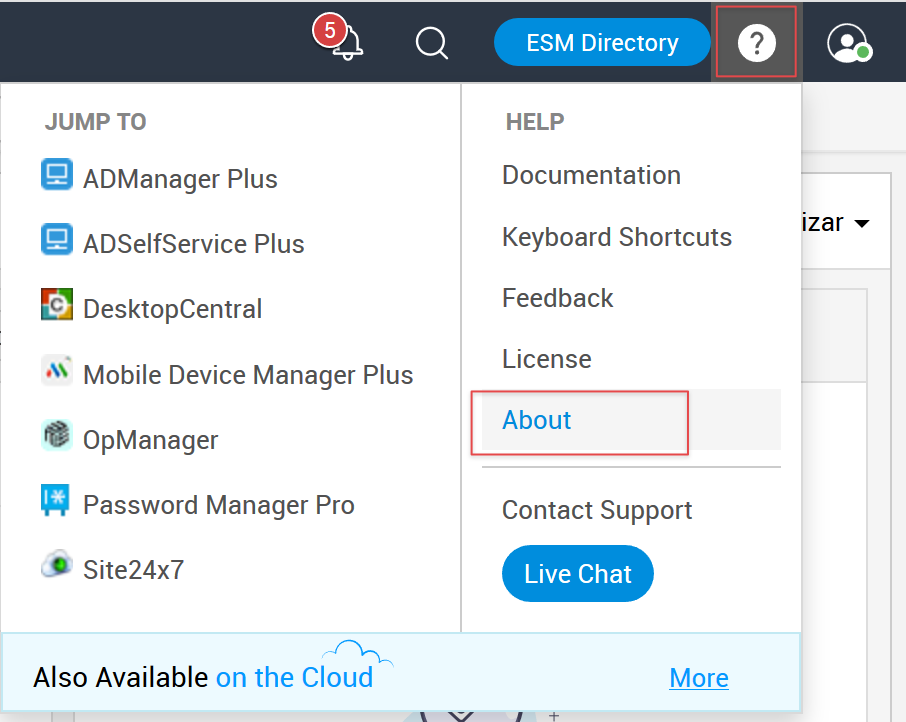Open Keyboard Shortcuts from Help menu
Viewport: 906px width, 722px height.
pyautogui.click(x=617, y=237)
